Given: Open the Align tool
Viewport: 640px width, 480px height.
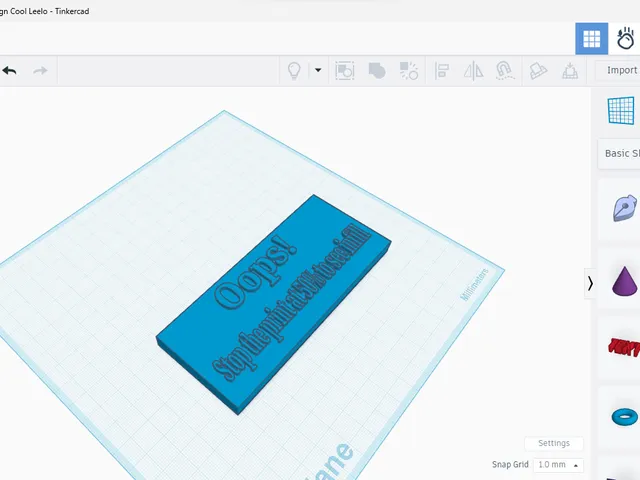Looking at the screenshot, I should [x=442, y=71].
